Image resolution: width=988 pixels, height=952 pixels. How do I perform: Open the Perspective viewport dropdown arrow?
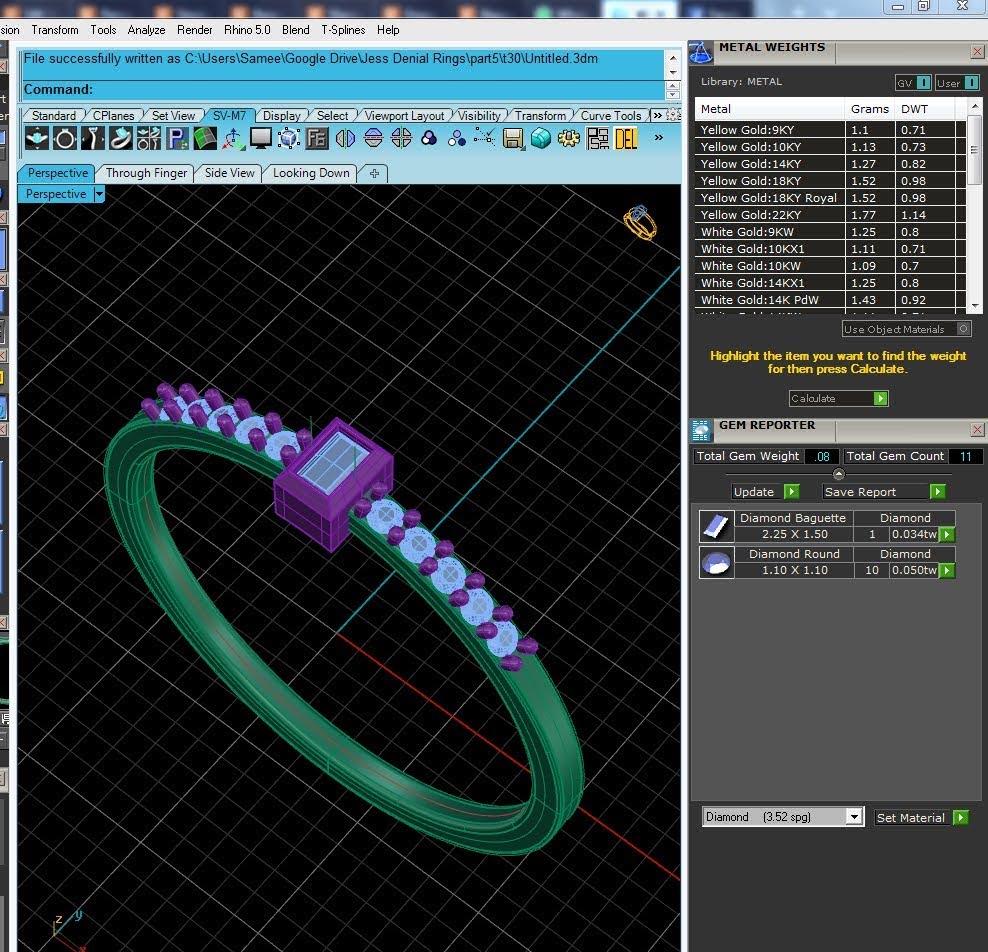[99, 194]
